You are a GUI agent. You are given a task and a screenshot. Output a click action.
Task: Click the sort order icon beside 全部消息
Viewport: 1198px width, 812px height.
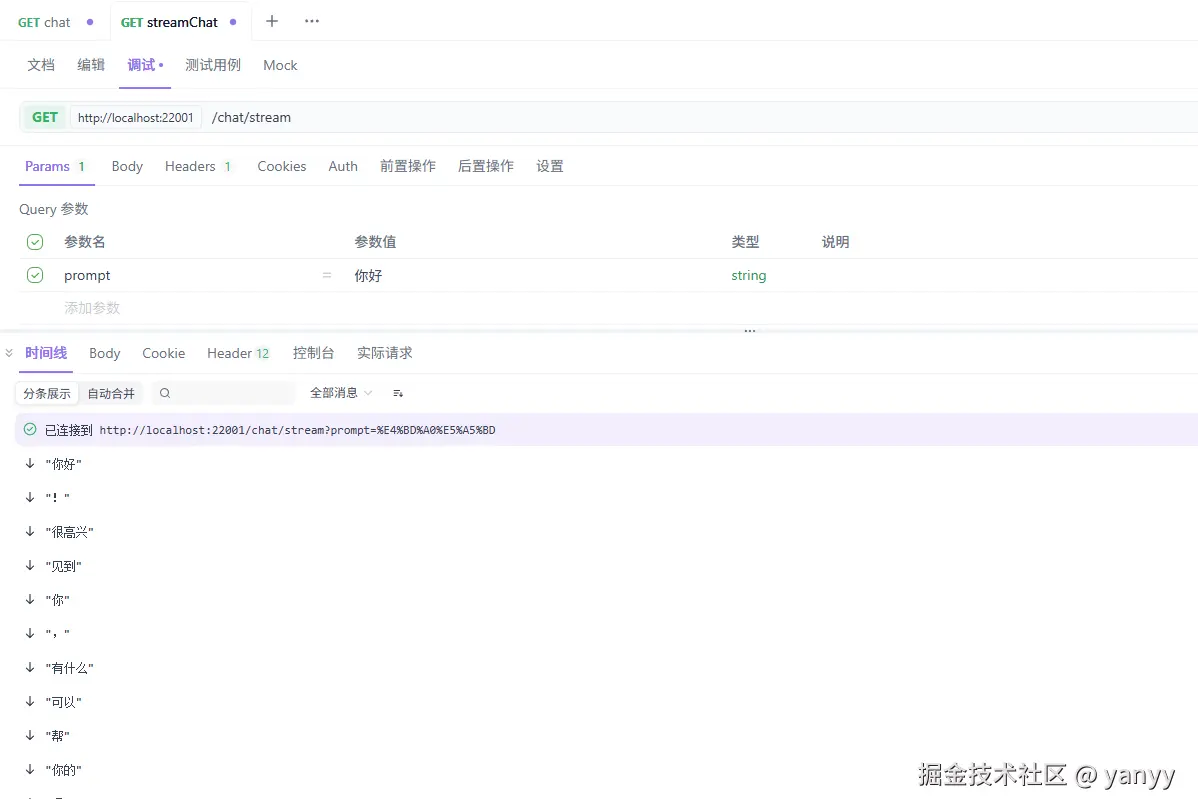pyautogui.click(x=398, y=393)
